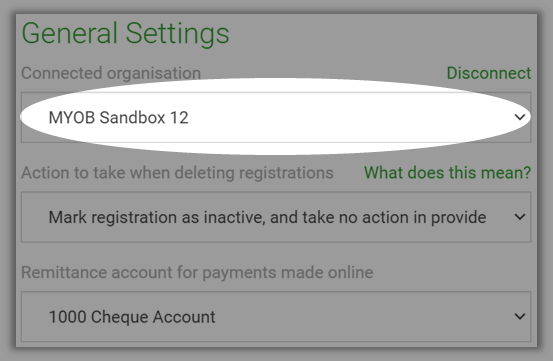The height and width of the screenshot is (361, 553).
Task: Change the action for deleted registrations
Action: [x=276, y=217]
